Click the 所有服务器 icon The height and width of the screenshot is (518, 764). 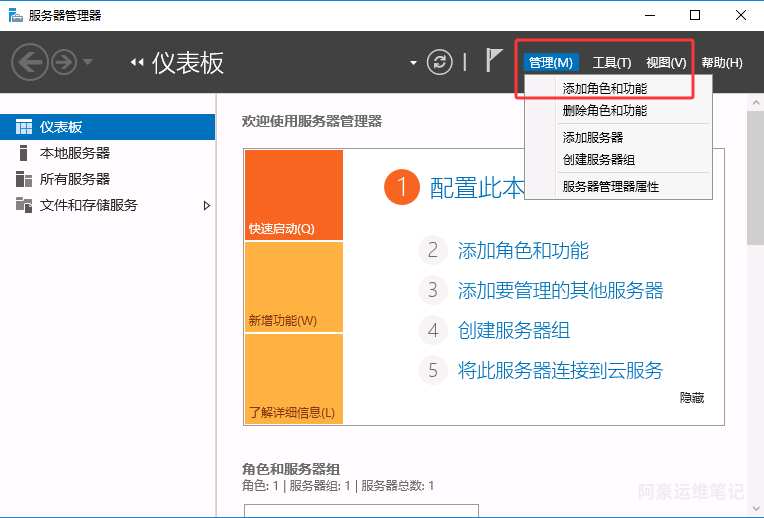24,179
